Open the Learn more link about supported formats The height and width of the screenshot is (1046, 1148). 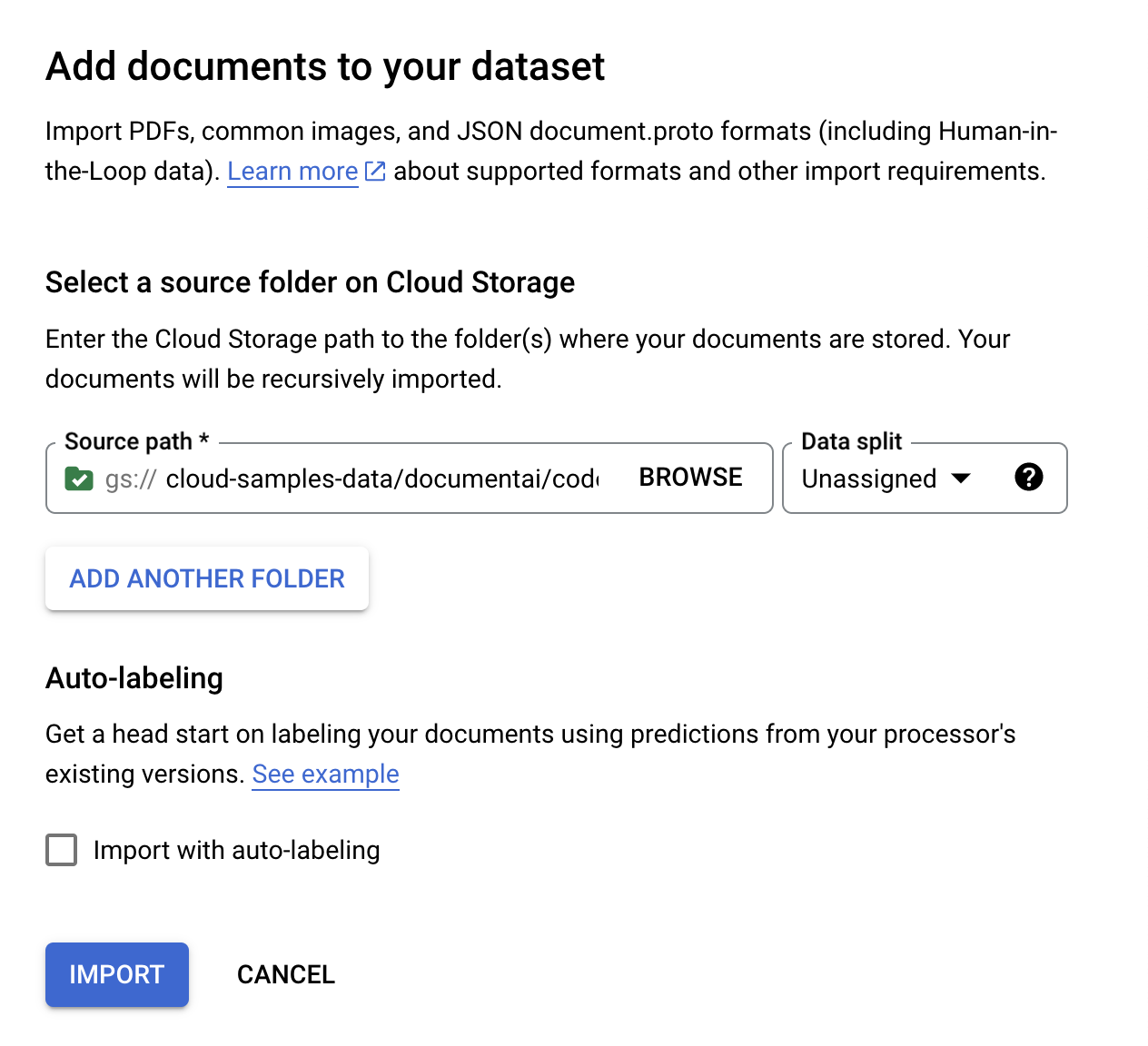tap(292, 171)
